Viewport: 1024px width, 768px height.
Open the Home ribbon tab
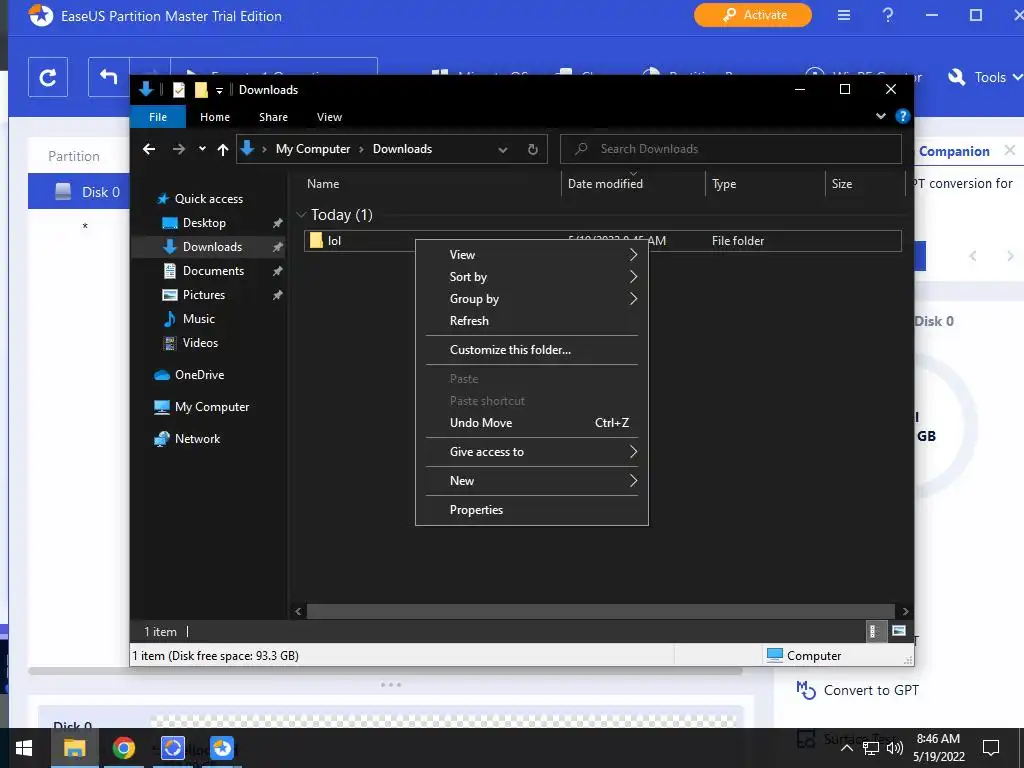215,117
